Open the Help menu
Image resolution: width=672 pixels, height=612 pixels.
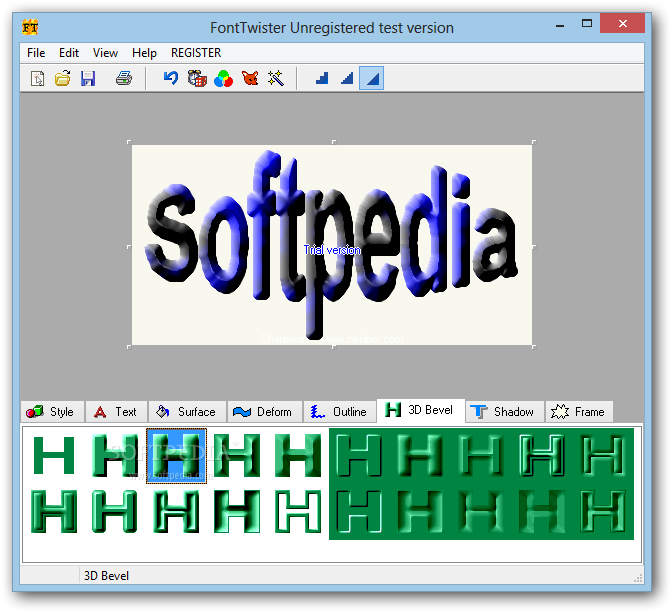coord(144,53)
